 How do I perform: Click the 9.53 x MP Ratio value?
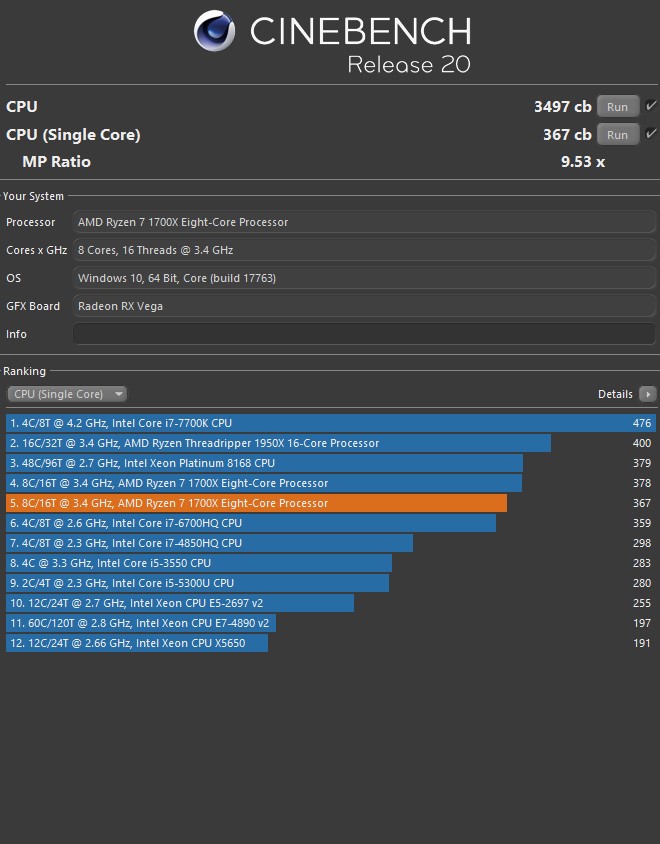[x=582, y=161]
